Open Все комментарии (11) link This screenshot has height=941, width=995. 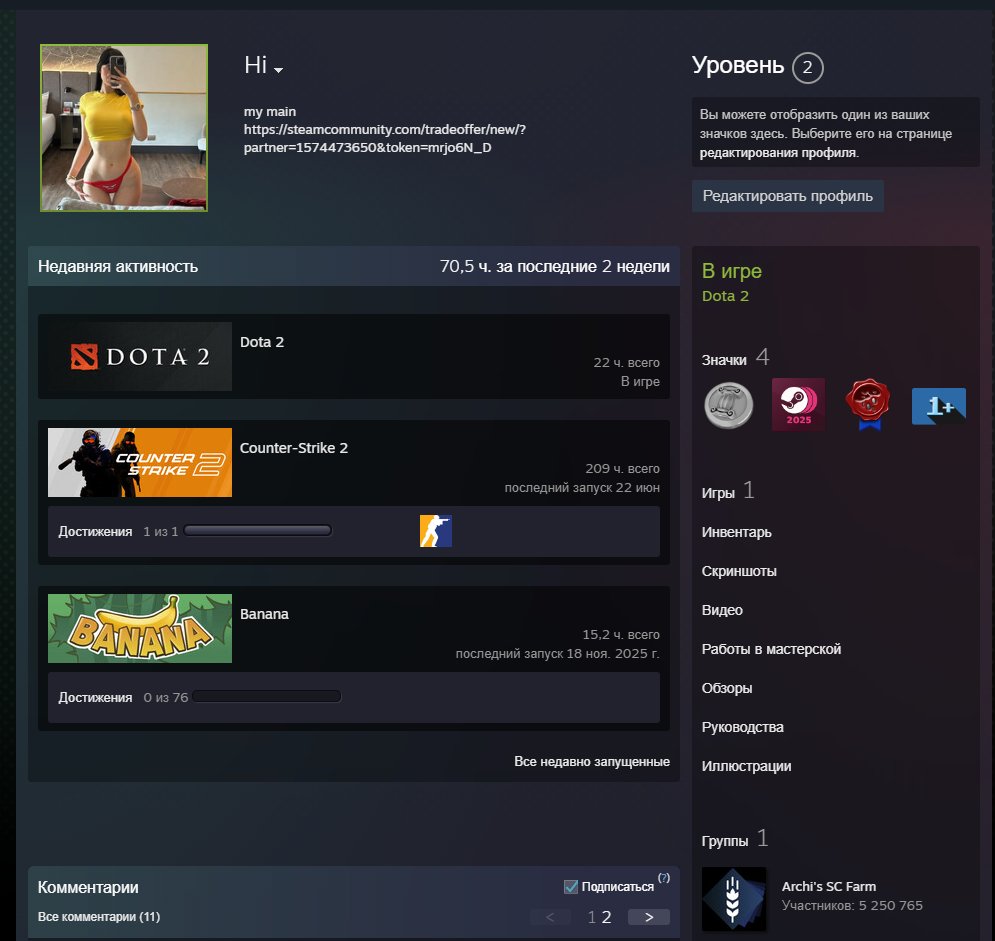99,917
